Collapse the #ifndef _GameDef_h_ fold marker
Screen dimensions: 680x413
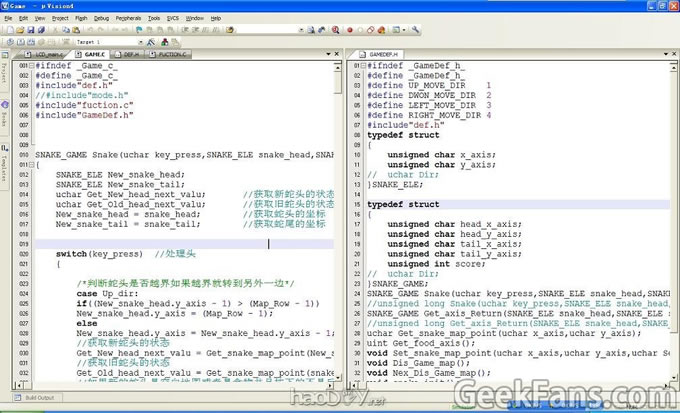click(363, 65)
